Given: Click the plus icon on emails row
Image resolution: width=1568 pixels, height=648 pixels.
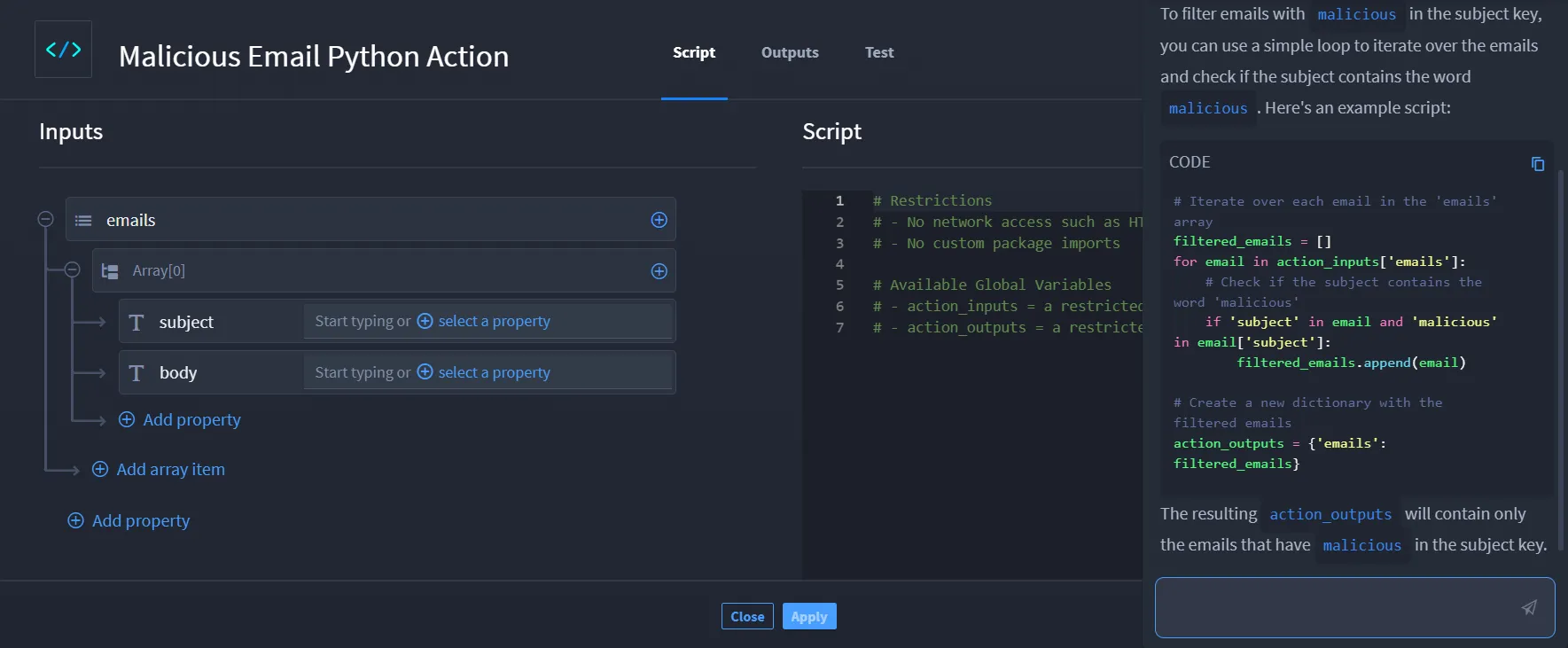Looking at the screenshot, I should coord(659,220).
